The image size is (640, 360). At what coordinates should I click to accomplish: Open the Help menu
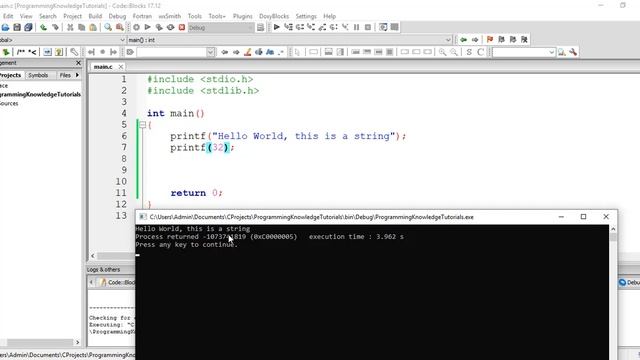[329, 16]
